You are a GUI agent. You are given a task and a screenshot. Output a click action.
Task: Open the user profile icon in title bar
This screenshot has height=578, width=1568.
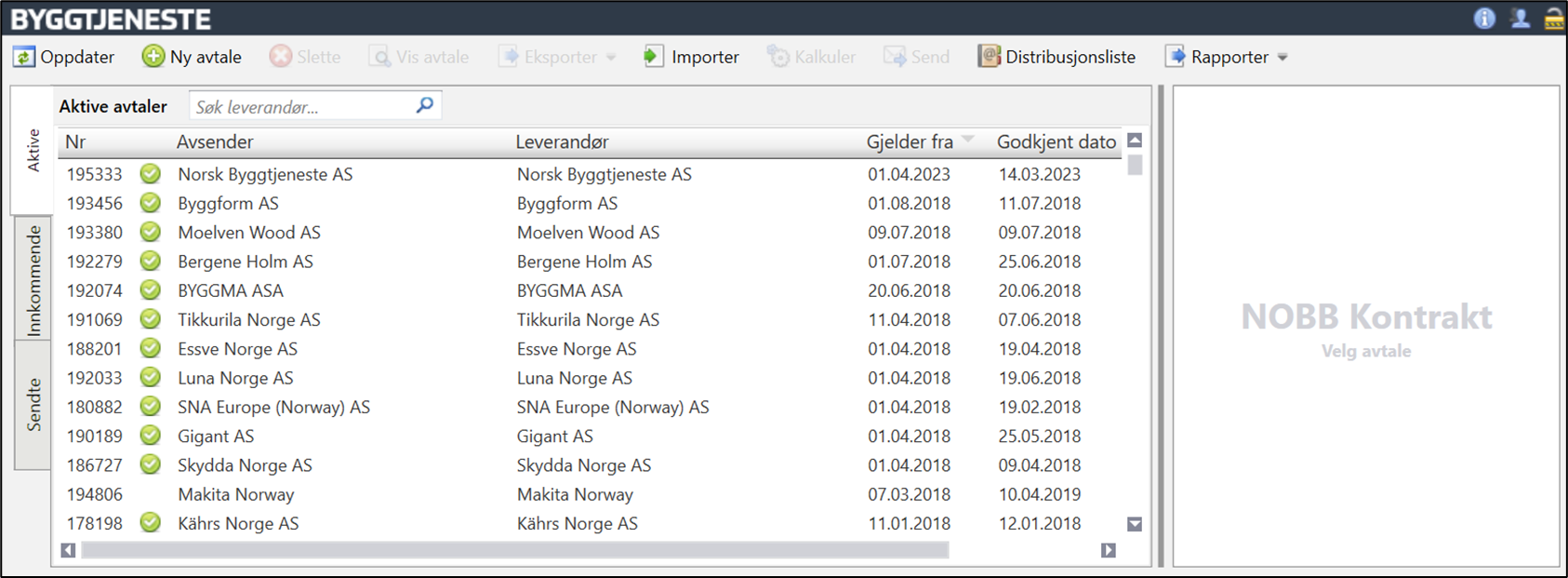coord(1520,18)
